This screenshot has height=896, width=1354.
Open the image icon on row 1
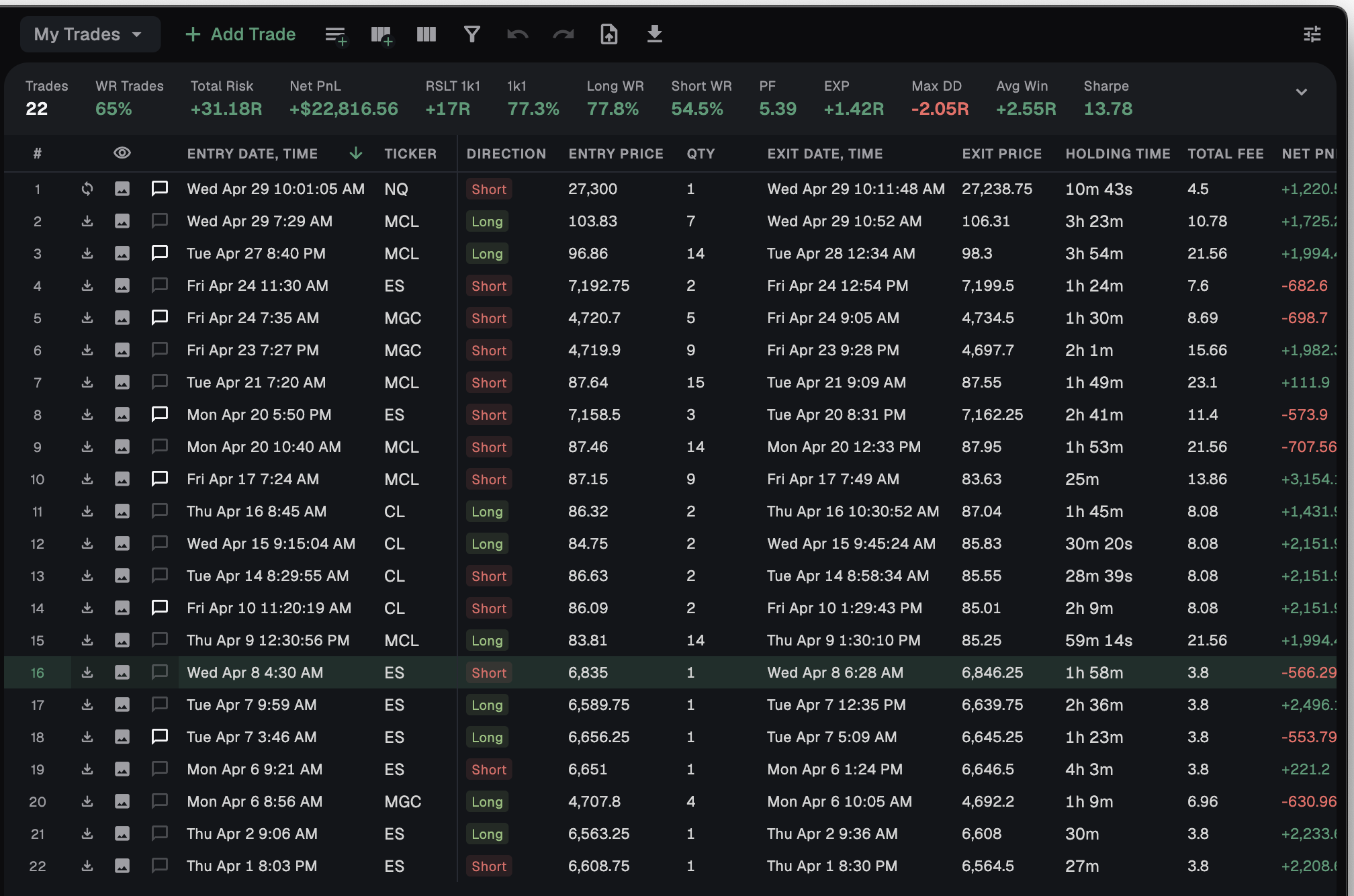coord(122,189)
